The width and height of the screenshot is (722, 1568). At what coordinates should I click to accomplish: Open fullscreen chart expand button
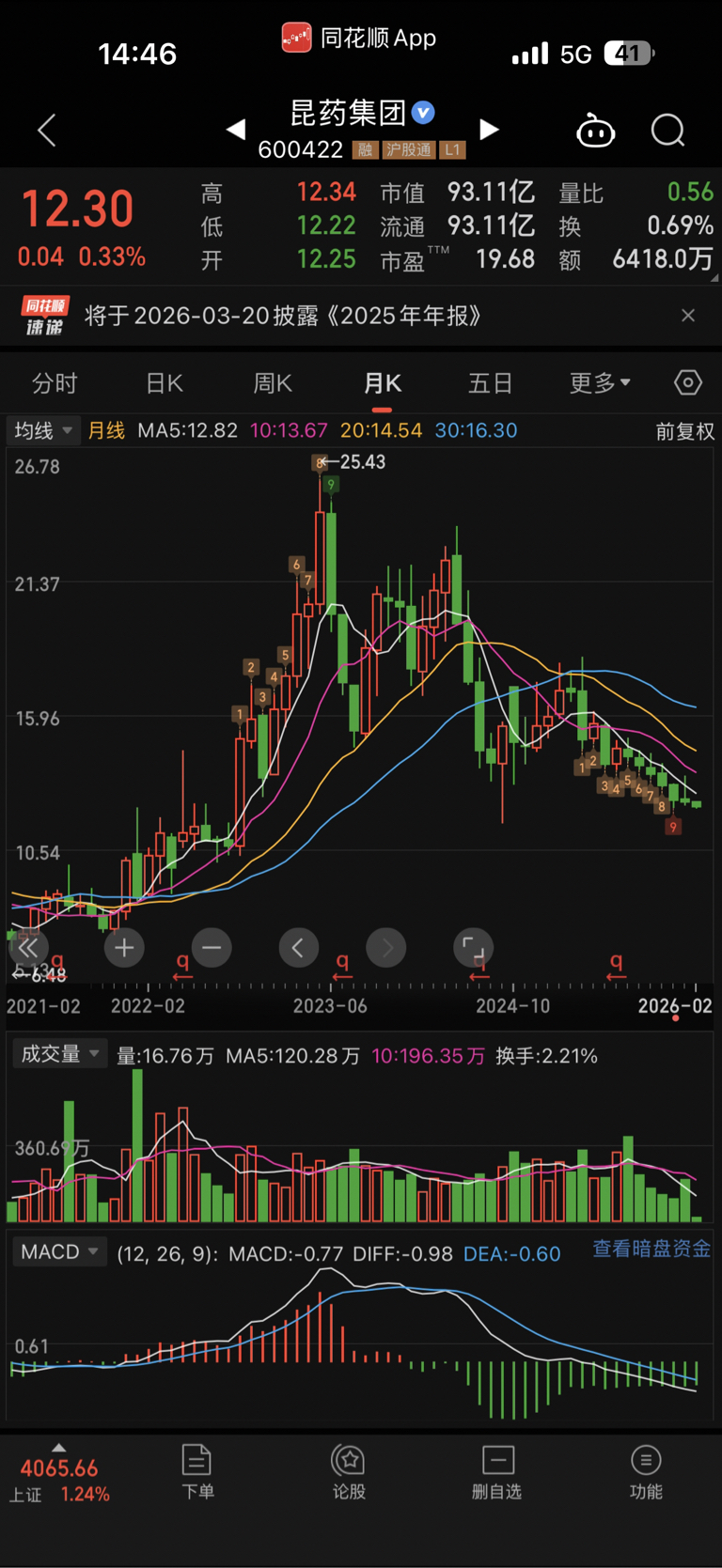click(474, 948)
